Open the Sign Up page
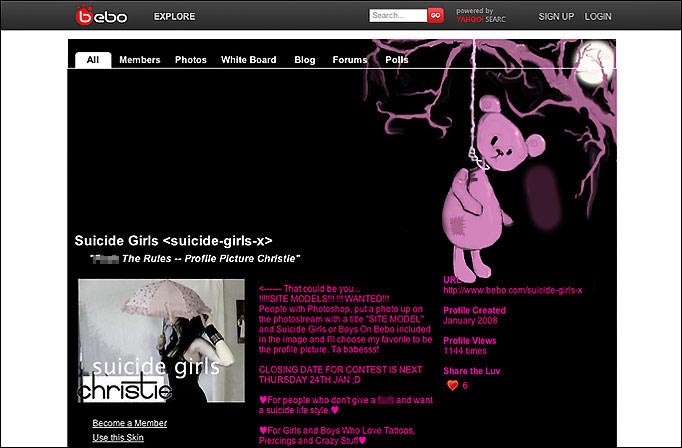The image size is (682, 448). [x=556, y=17]
